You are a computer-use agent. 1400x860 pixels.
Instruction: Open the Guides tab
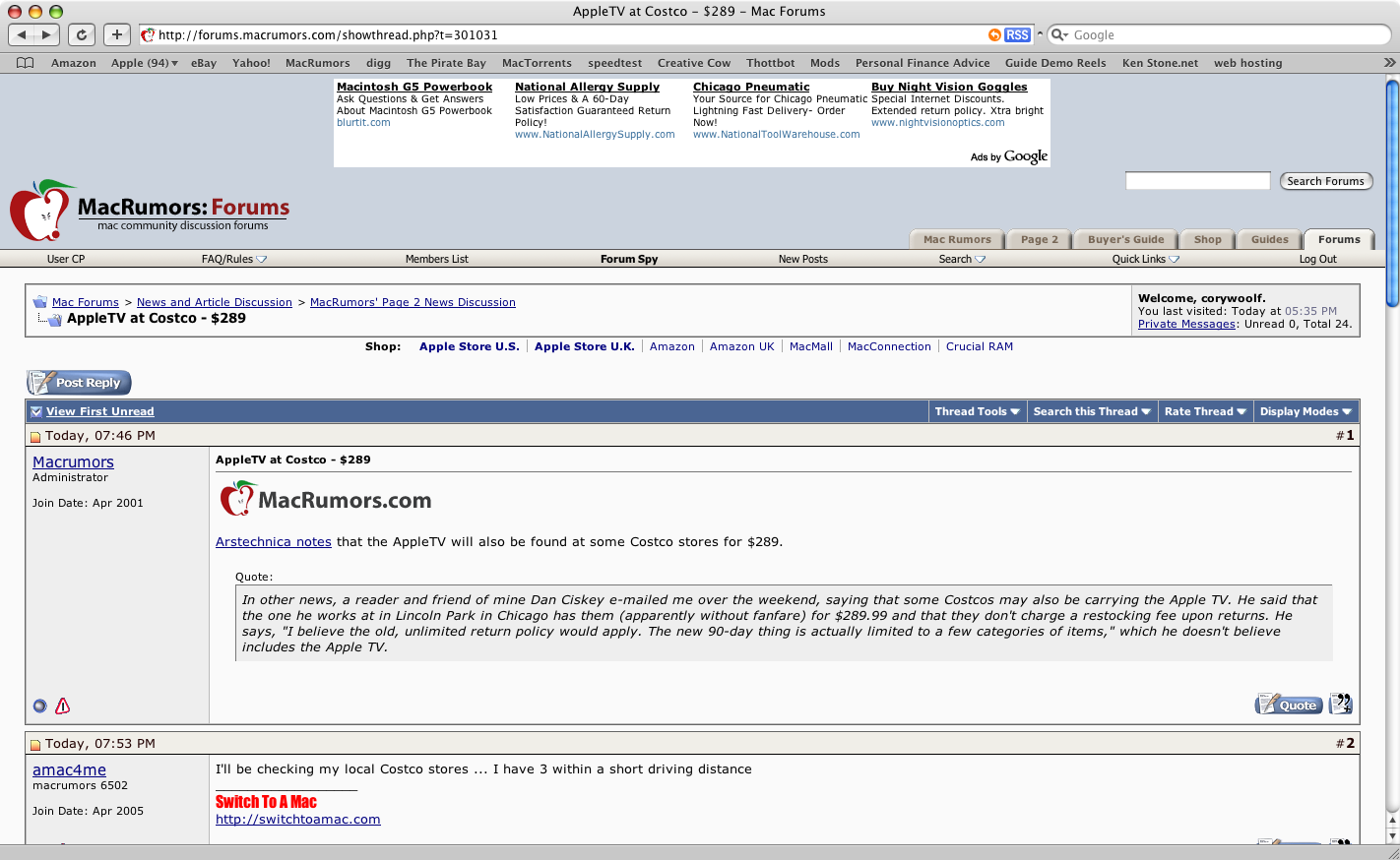pyautogui.click(x=1269, y=239)
